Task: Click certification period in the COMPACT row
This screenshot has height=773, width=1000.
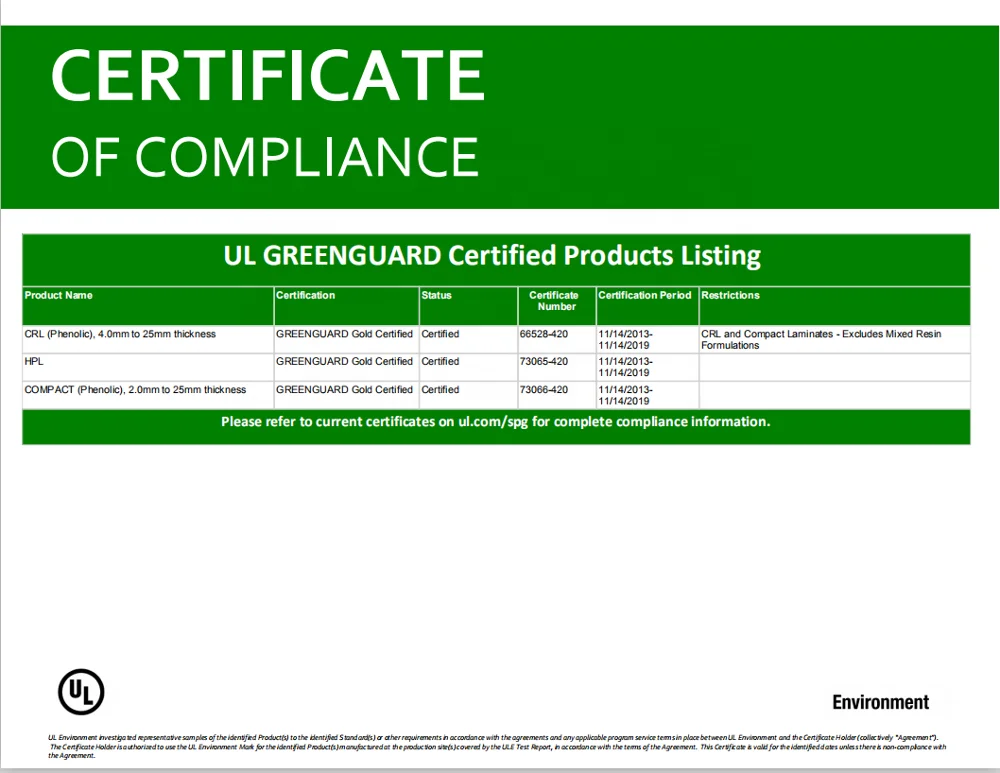Action: click(625, 395)
